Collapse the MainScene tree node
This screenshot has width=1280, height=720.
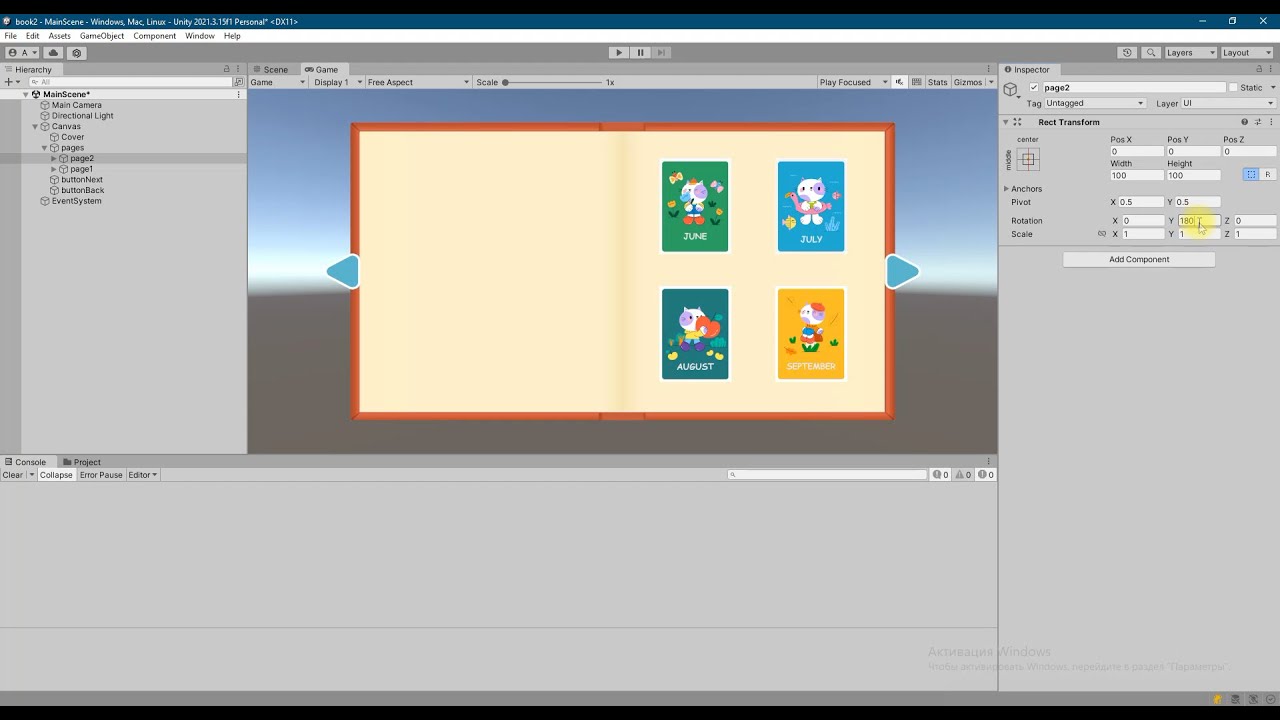[x=26, y=94]
